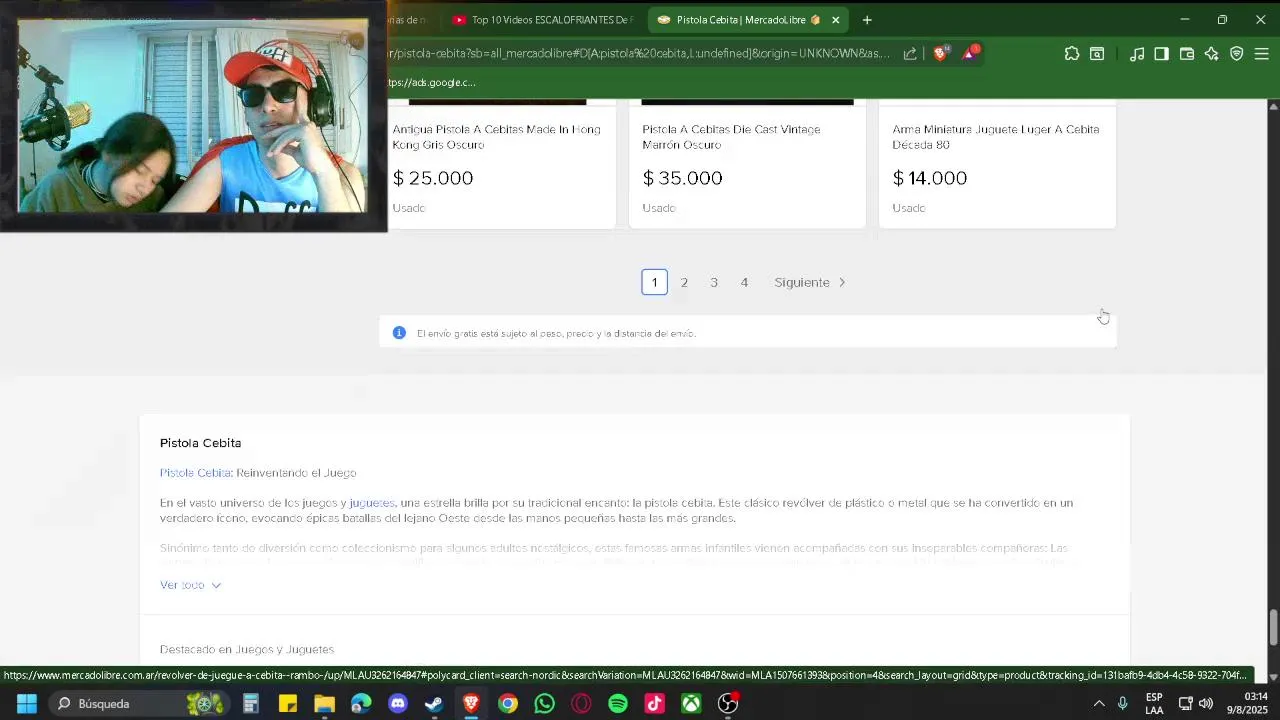The height and width of the screenshot is (720, 1280).
Task: Click the blue Pistola Cebita link
Action: [x=195, y=473]
